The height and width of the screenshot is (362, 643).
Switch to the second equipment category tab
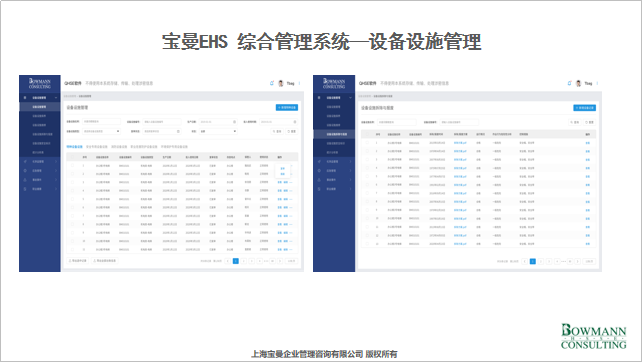[x=97, y=146]
